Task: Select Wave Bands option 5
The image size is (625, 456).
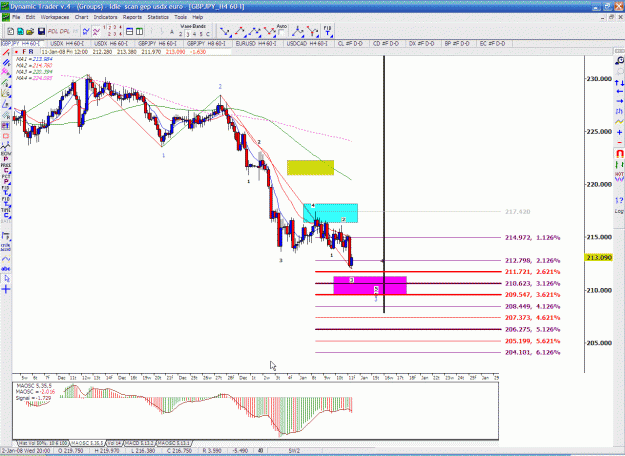Action: tap(201, 34)
